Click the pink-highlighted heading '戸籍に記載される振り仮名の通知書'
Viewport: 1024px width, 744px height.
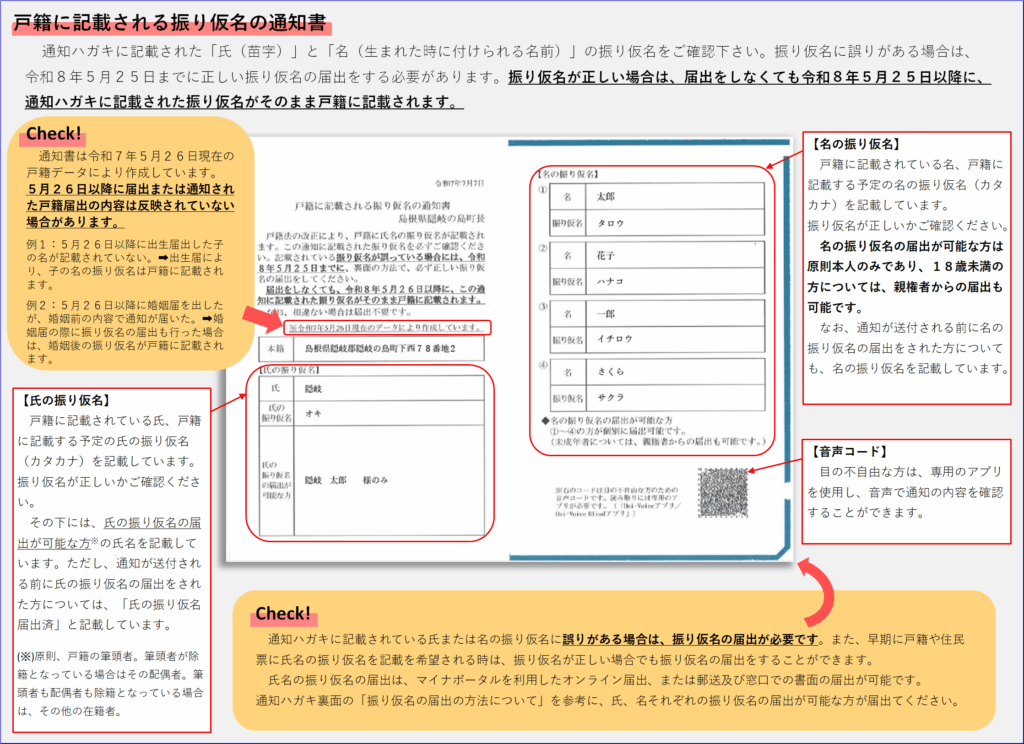click(x=170, y=23)
